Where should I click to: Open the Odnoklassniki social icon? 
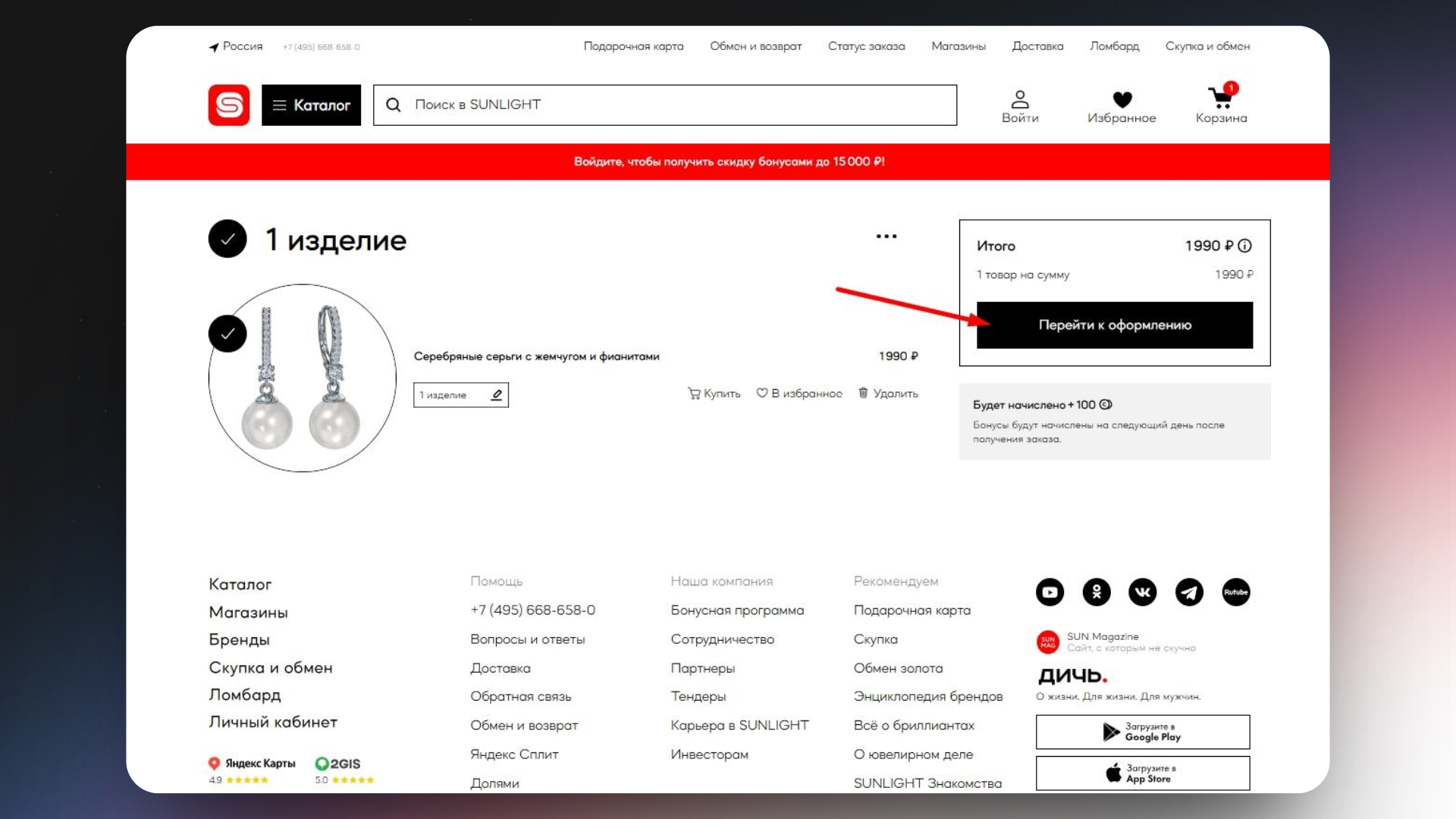[x=1097, y=592]
